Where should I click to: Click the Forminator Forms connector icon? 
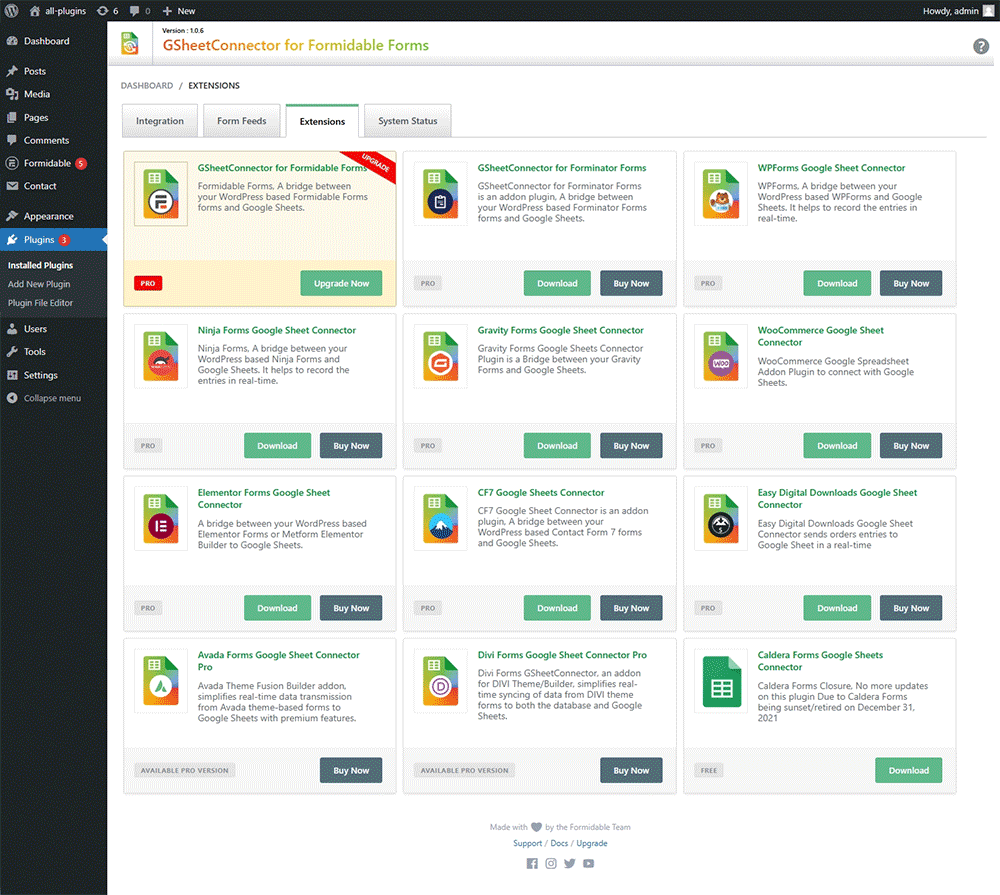pos(441,194)
